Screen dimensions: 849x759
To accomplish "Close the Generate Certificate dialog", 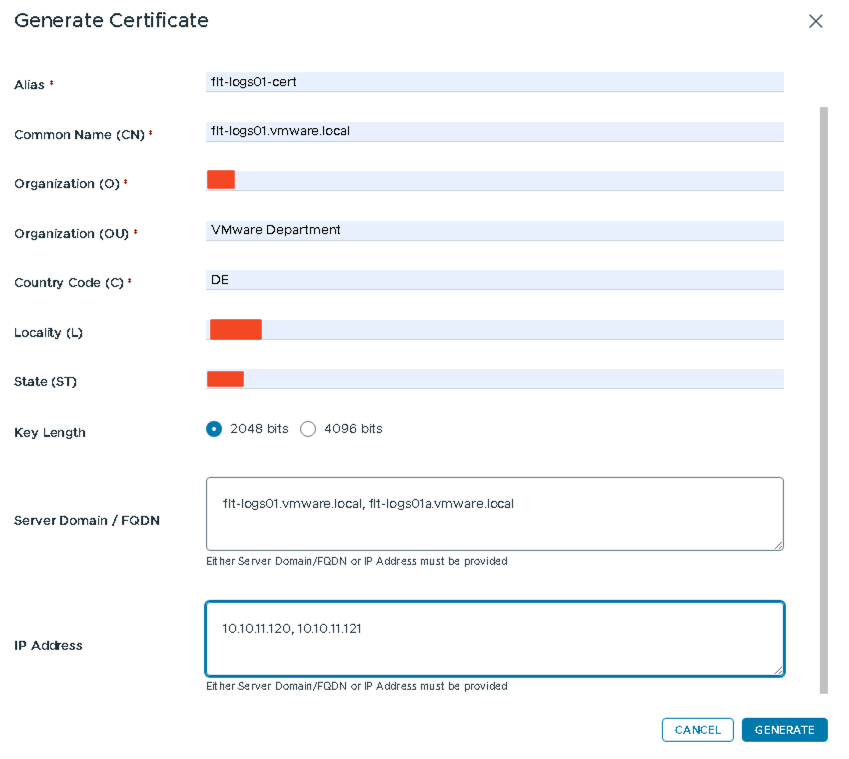I will (815, 21).
